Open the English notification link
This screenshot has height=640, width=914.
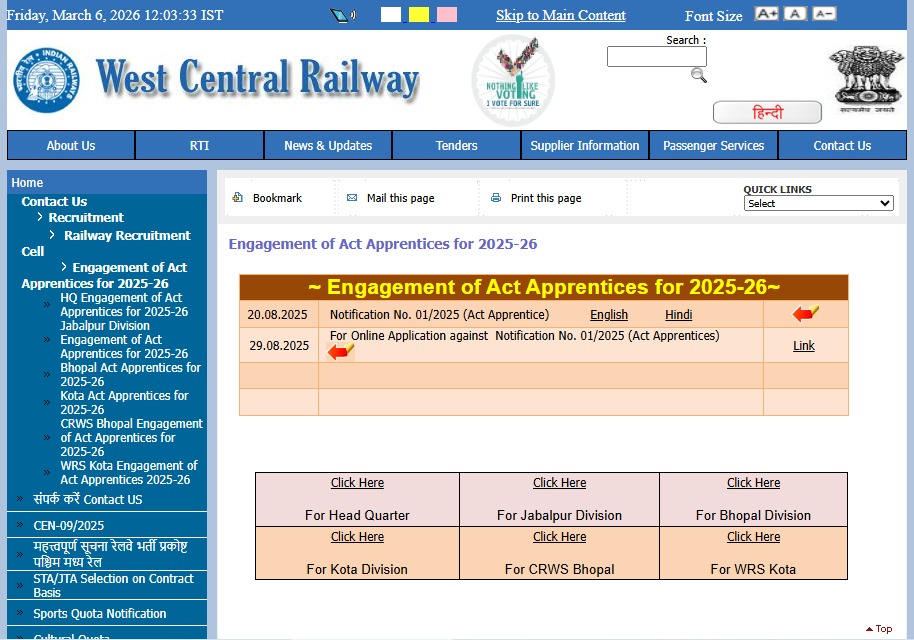point(609,314)
